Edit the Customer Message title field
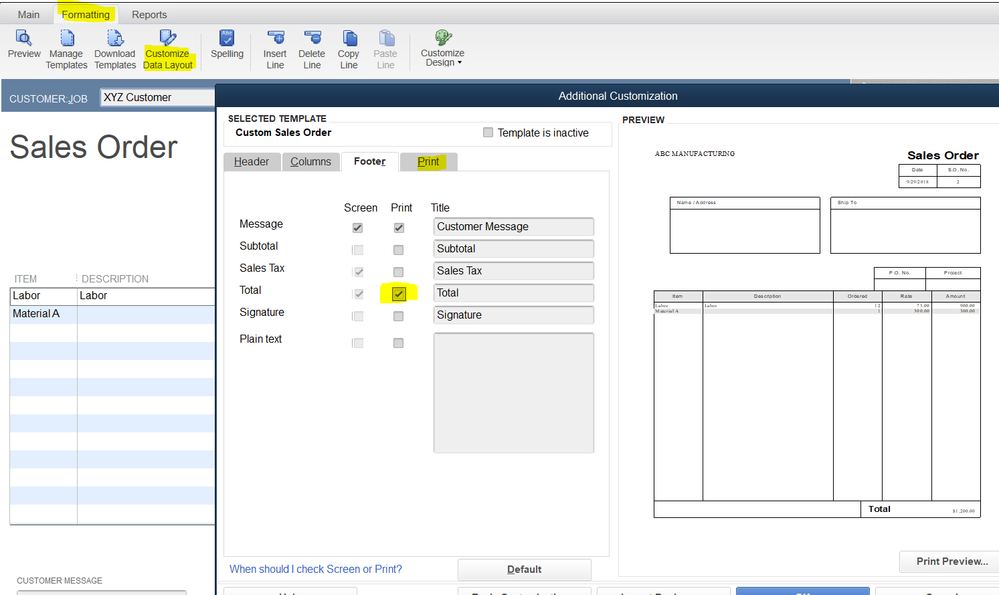This screenshot has height=595, width=999. click(x=514, y=227)
